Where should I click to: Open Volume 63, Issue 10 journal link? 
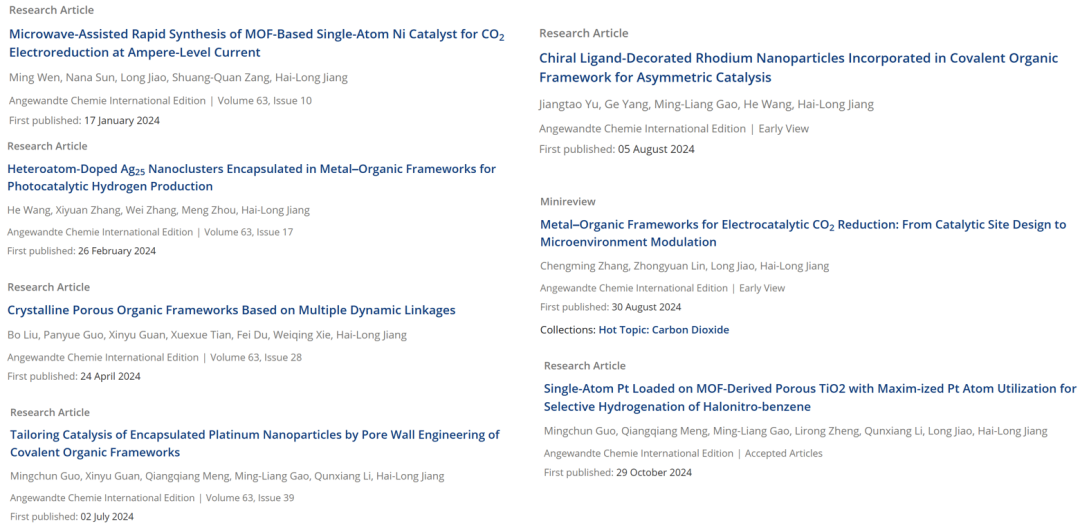tap(264, 101)
